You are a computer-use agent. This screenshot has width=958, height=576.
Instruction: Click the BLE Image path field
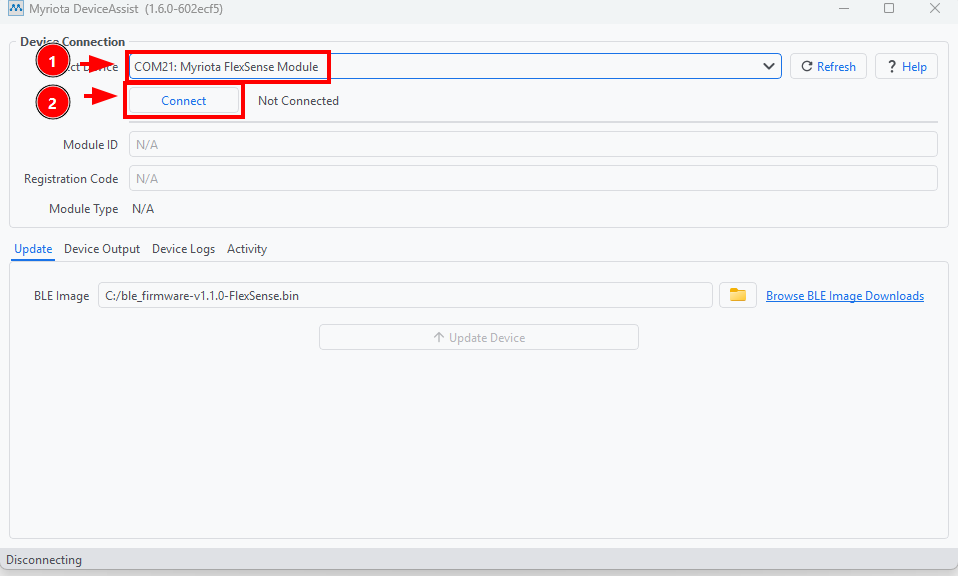coord(405,295)
